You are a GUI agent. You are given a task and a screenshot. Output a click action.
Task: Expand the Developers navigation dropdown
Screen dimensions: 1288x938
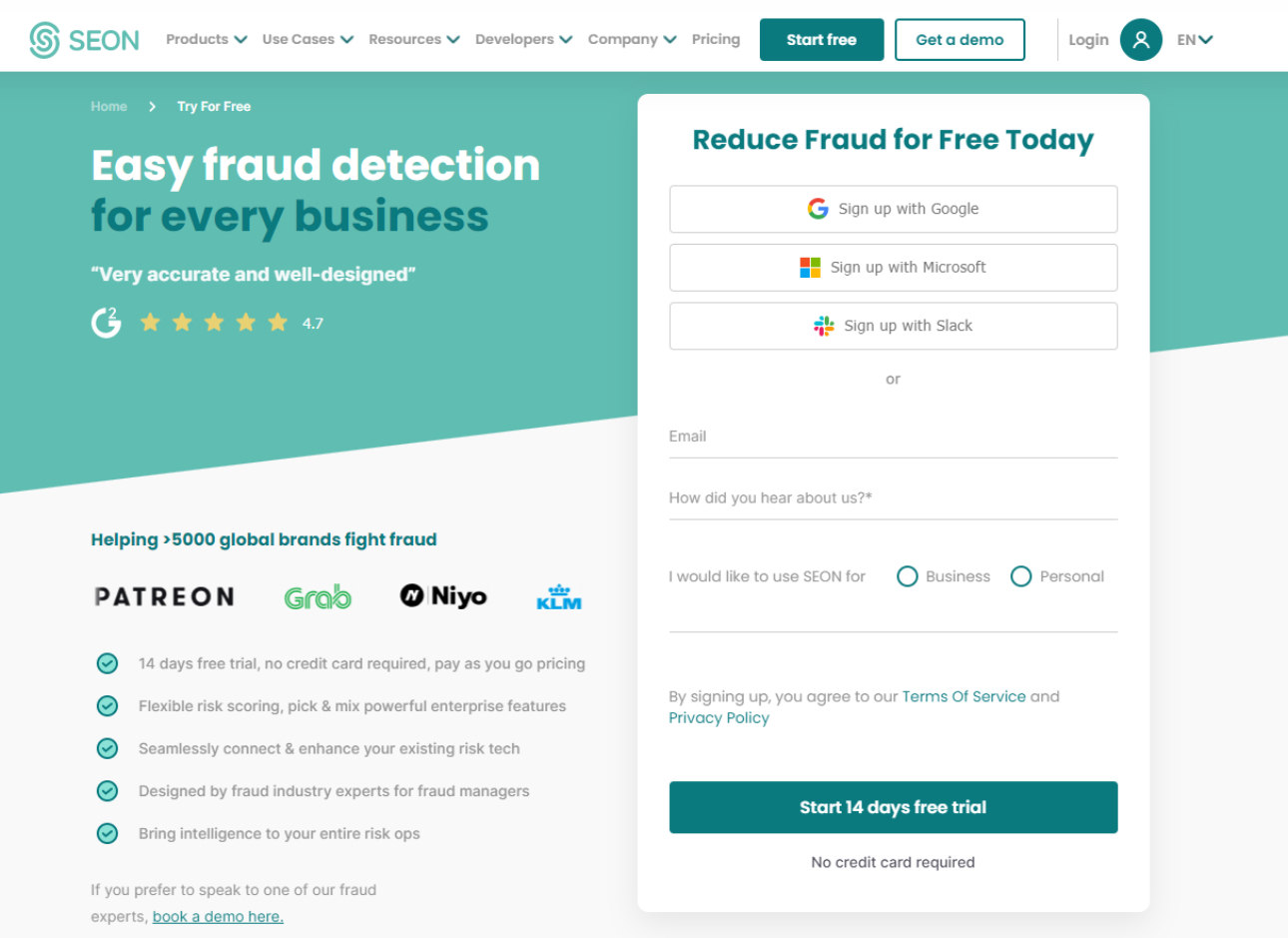click(x=523, y=40)
